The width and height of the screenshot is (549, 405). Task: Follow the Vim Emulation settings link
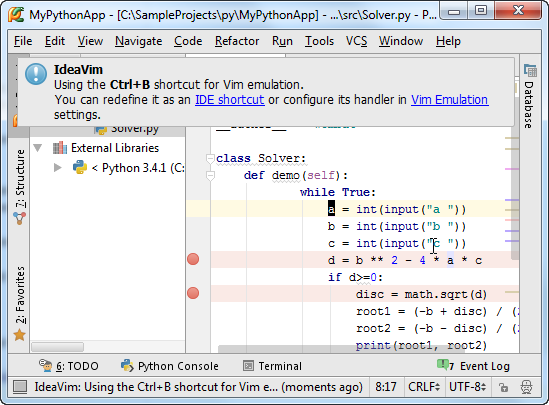450,100
